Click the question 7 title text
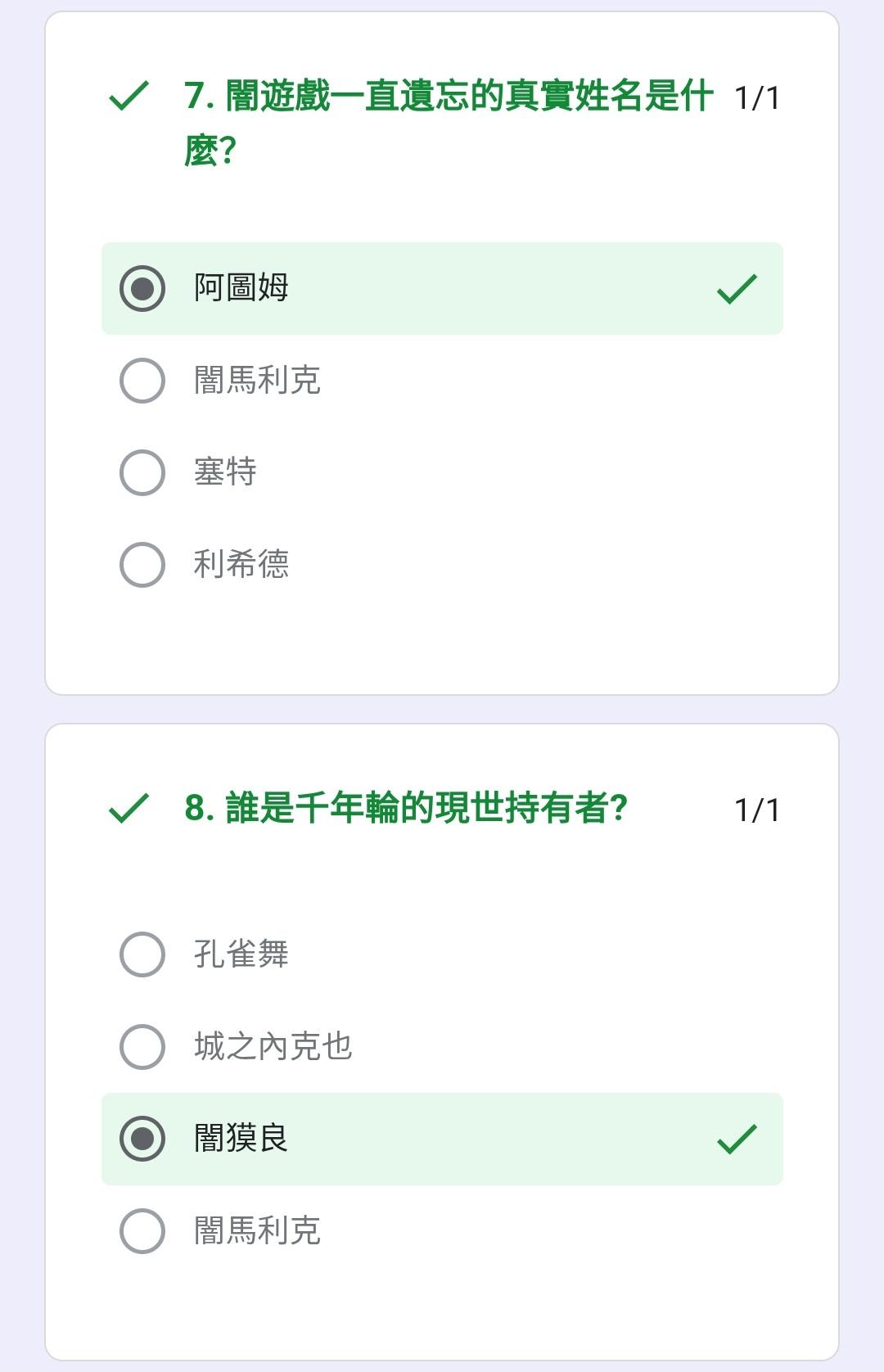The width and height of the screenshot is (884, 1372). pos(449,123)
